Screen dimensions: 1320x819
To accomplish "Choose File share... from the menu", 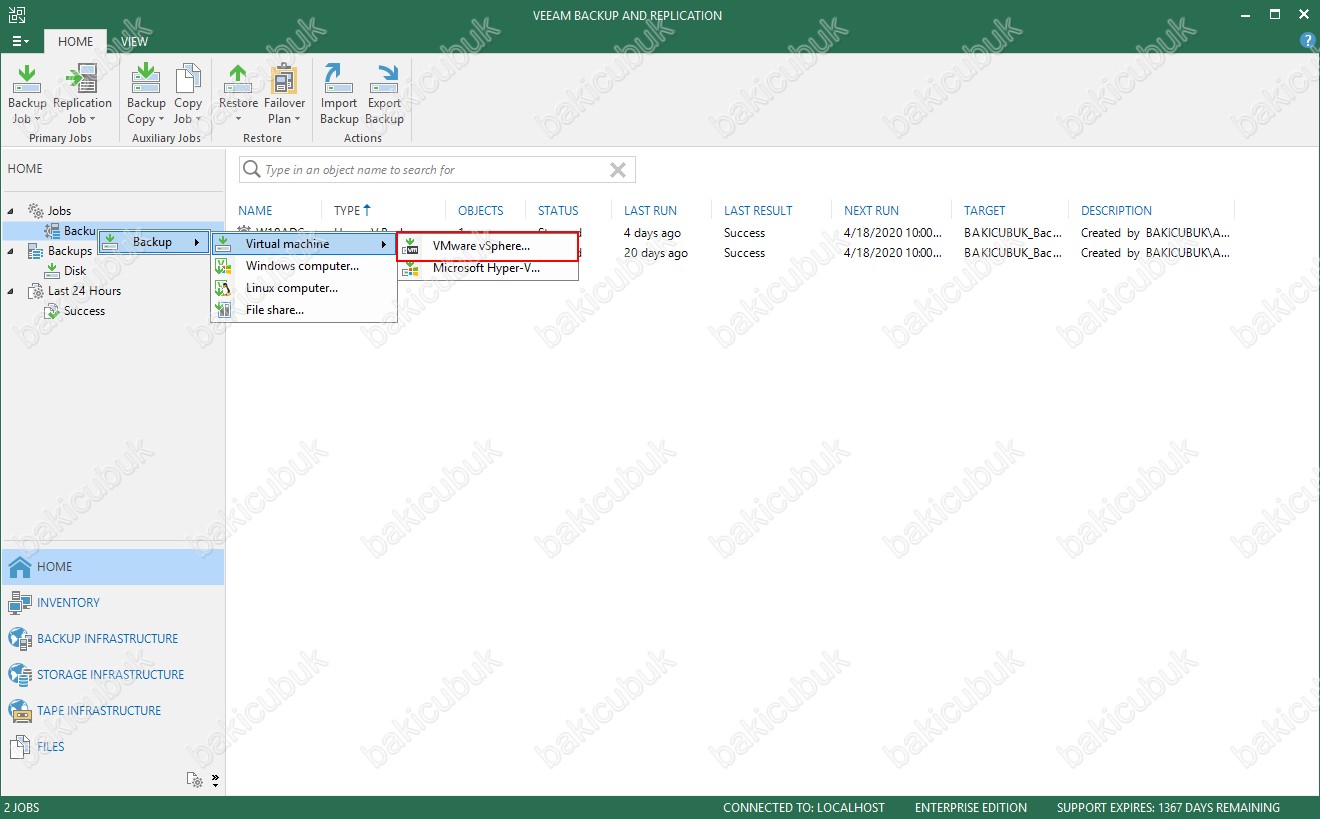I will tap(303, 310).
